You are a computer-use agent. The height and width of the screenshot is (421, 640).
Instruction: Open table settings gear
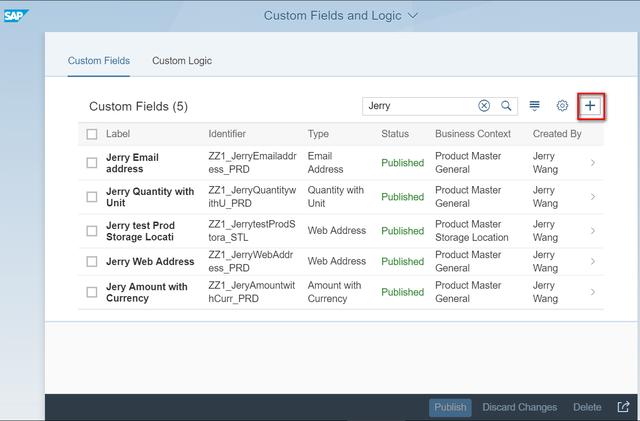click(x=562, y=106)
